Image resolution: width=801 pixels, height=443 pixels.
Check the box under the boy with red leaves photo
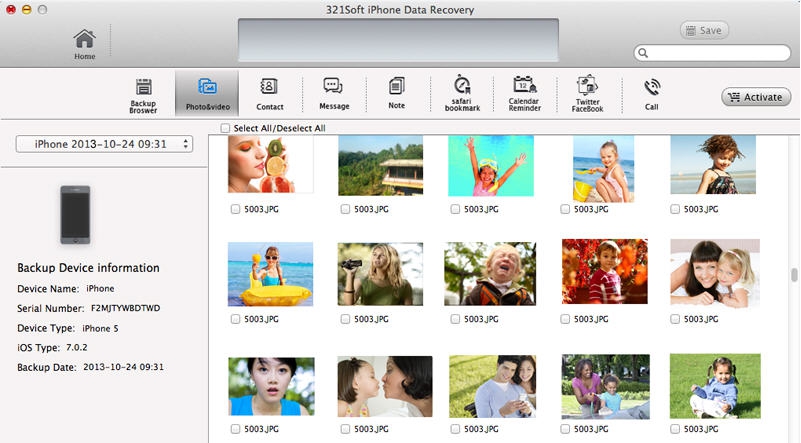tap(565, 319)
